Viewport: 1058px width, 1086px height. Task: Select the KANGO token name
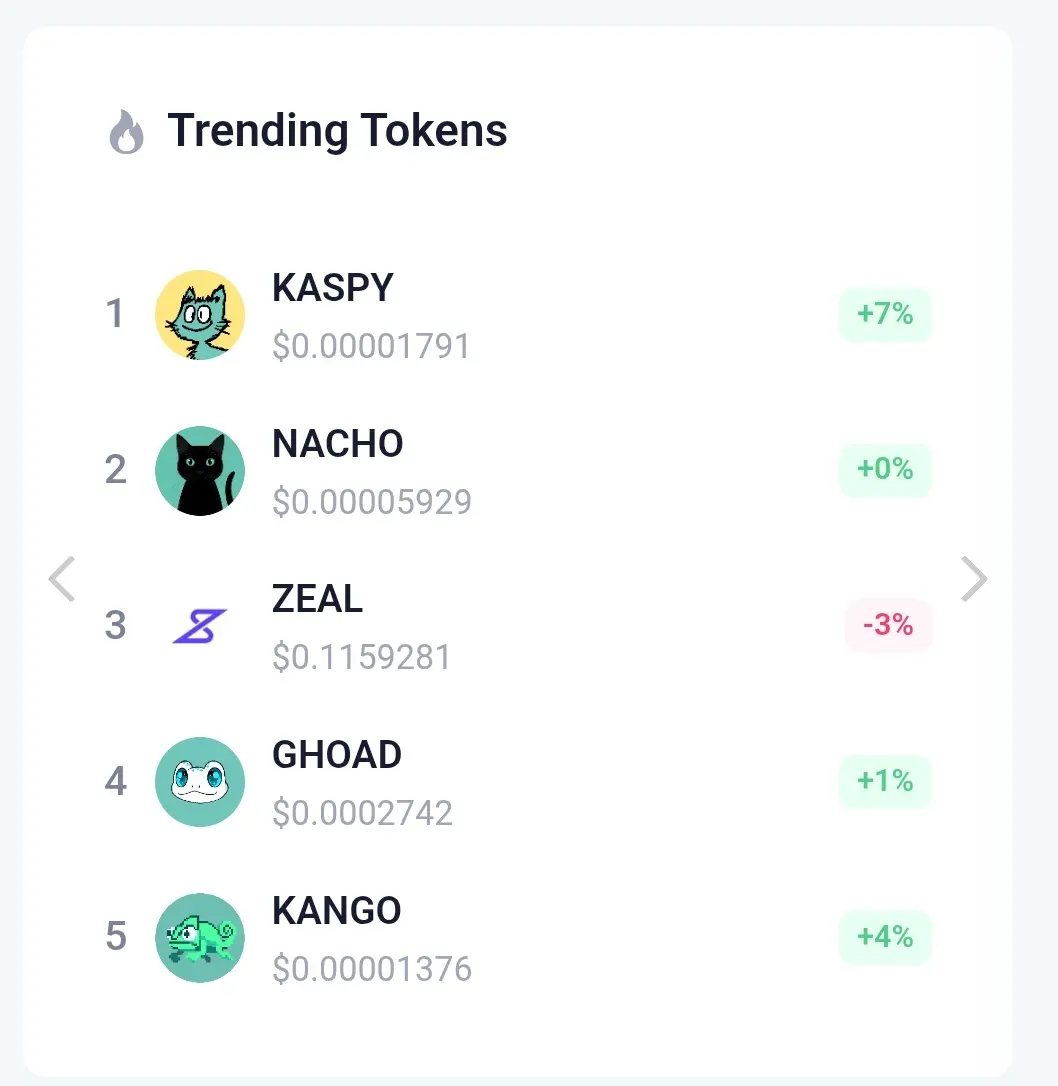[337, 910]
